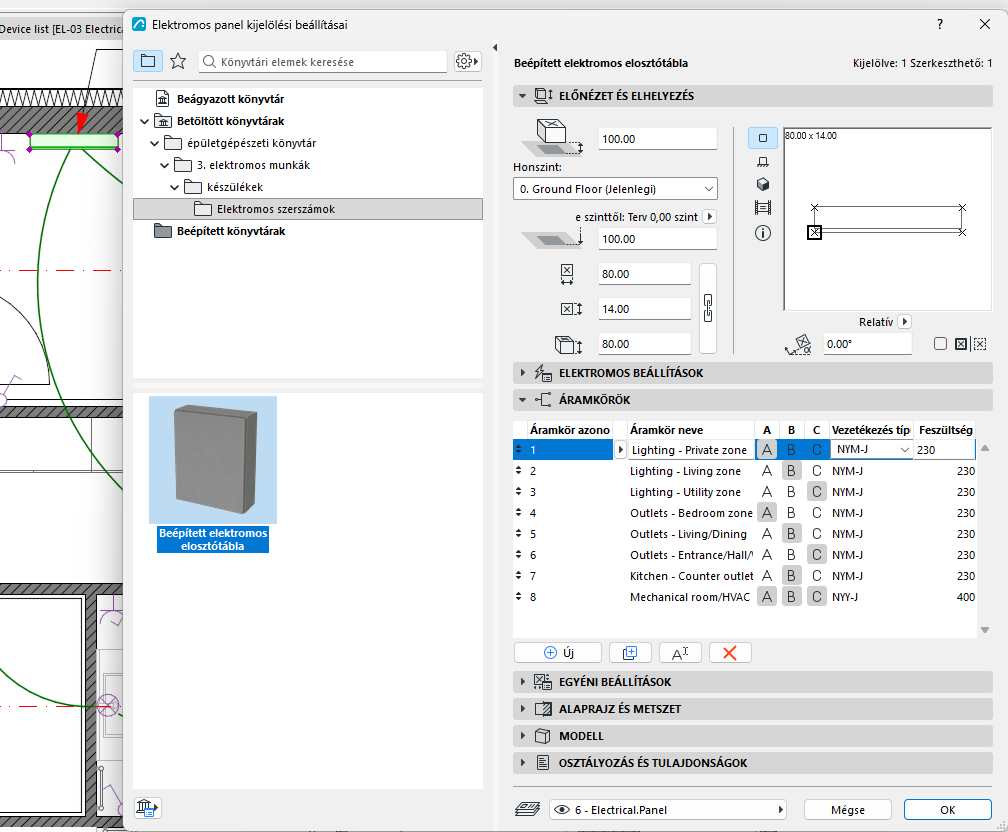Open the 6 - Electrical.Panel layer dropdown
Viewport: 1008px width, 832px height.
tap(669, 810)
